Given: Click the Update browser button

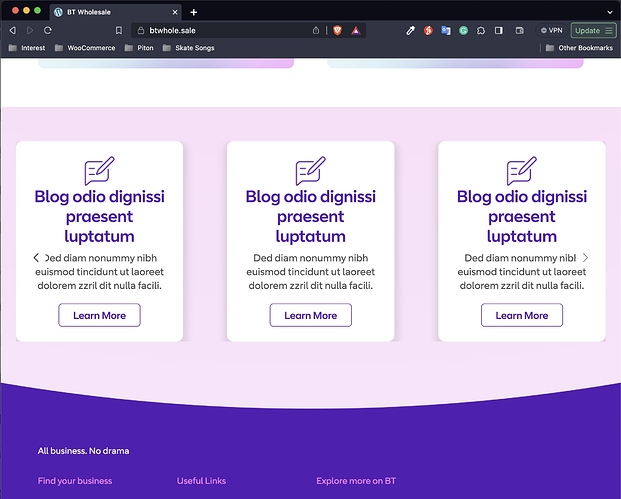Looking at the screenshot, I should (586, 31).
